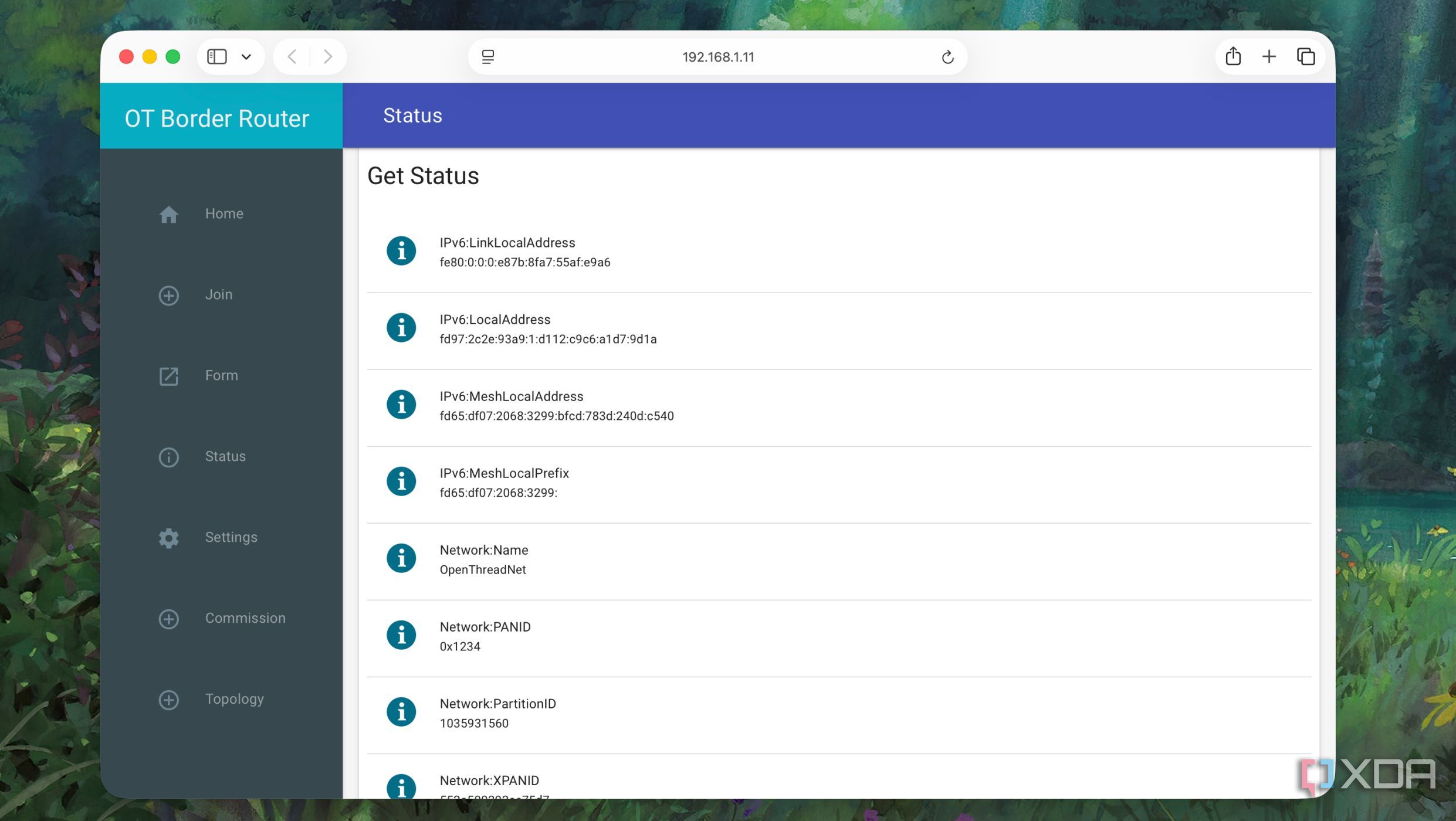Open the Form menu item
1456x821 pixels.
coord(222,376)
